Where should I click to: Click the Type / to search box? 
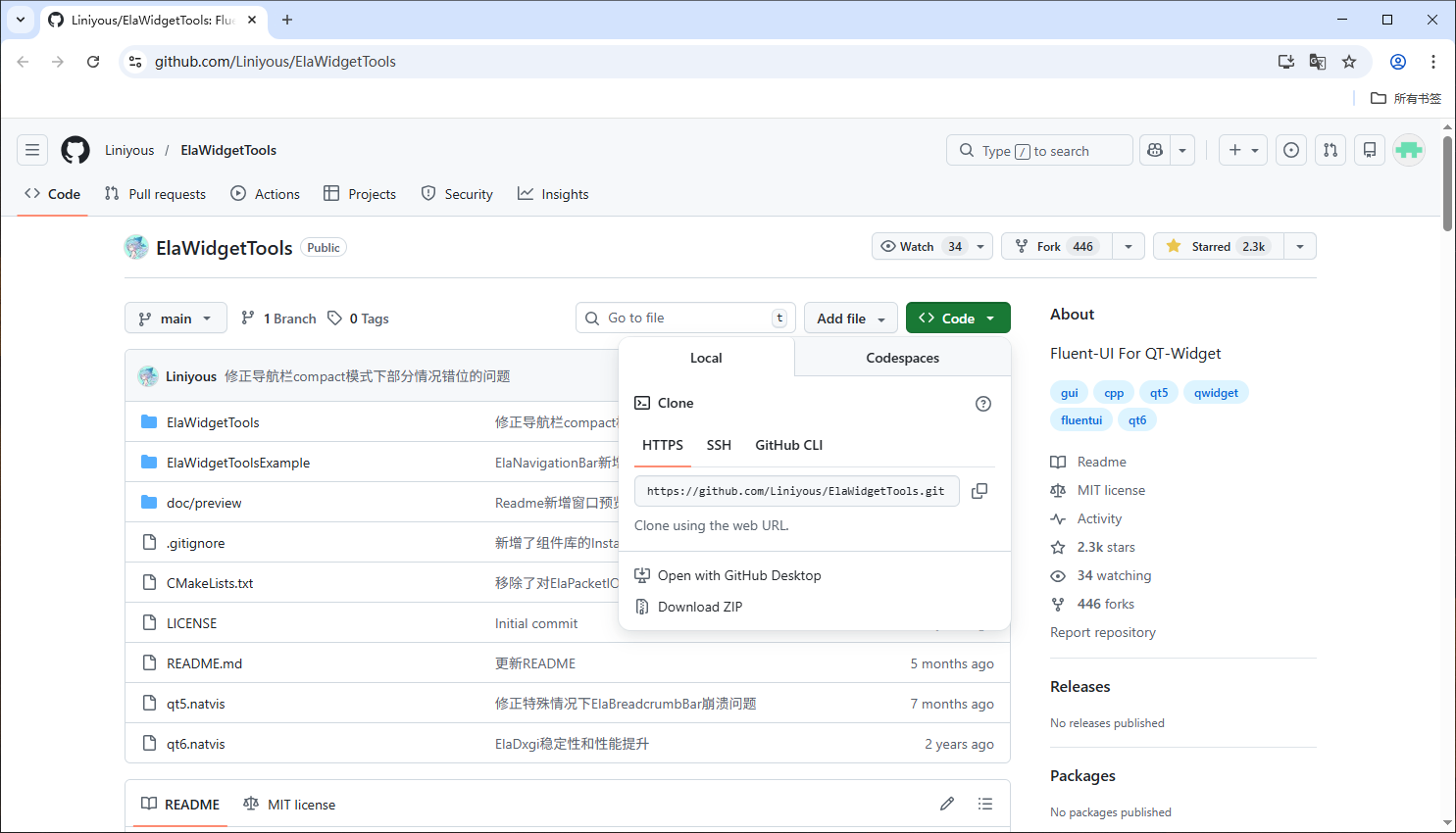(x=1039, y=150)
